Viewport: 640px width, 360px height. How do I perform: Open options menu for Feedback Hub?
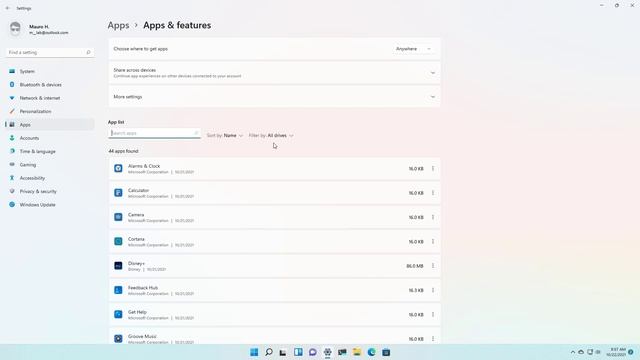433,290
